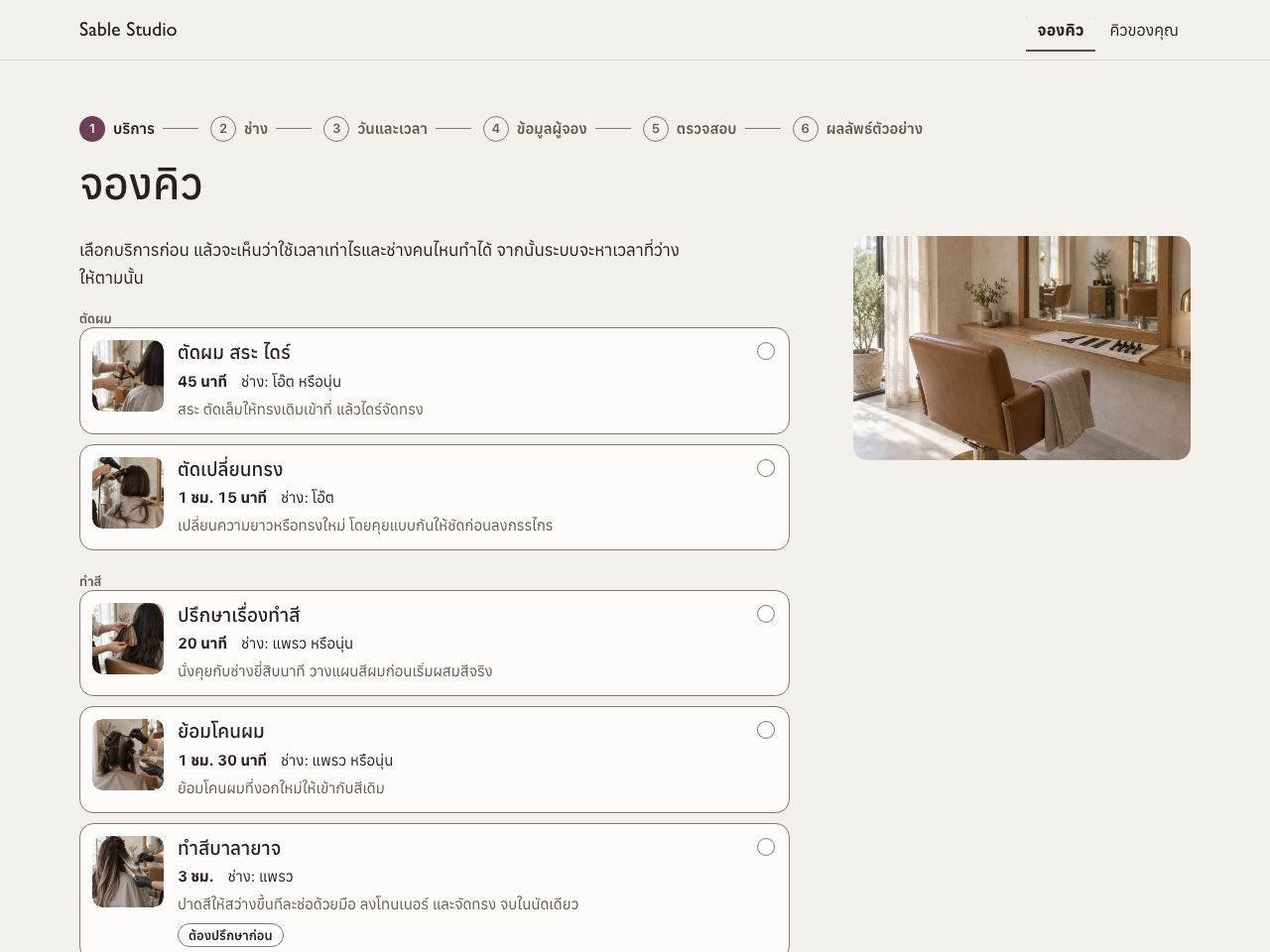
Task: Open the จองคิว navigation tab
Action: pos(1061,31)
